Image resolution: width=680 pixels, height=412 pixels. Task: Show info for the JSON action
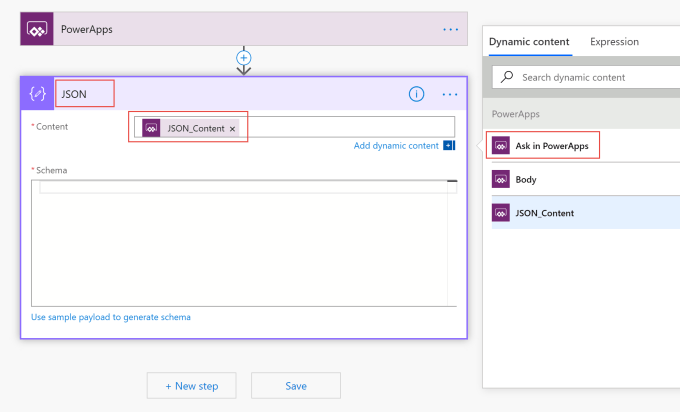(416, 94)
